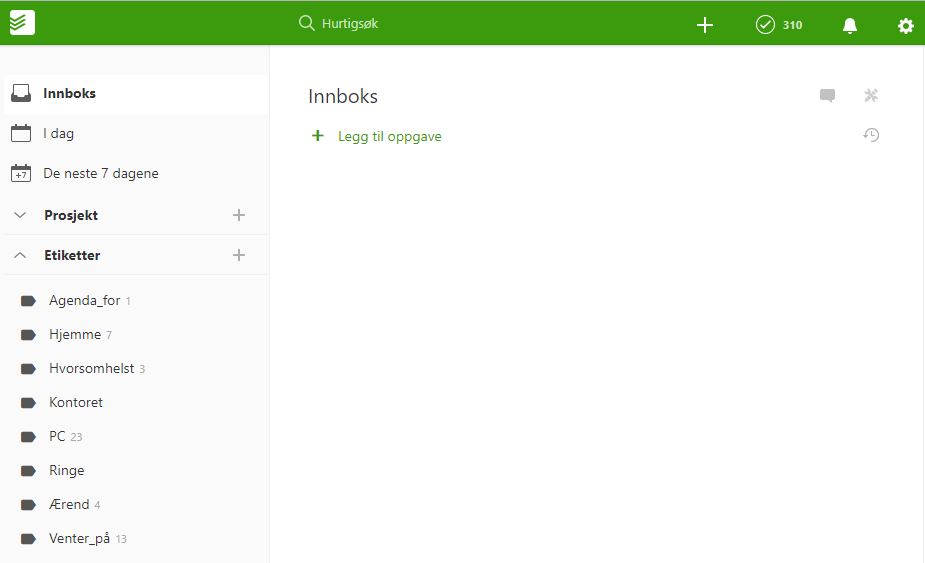Viewport: 925px width, 563px height.
Task: Show completed tasks history icon
Action: point(871,135)
